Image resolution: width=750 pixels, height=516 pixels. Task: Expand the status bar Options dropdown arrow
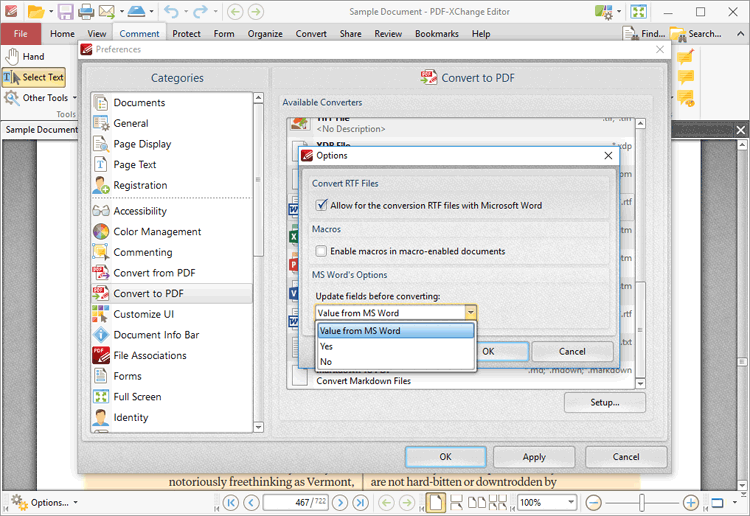pos(75,503)
